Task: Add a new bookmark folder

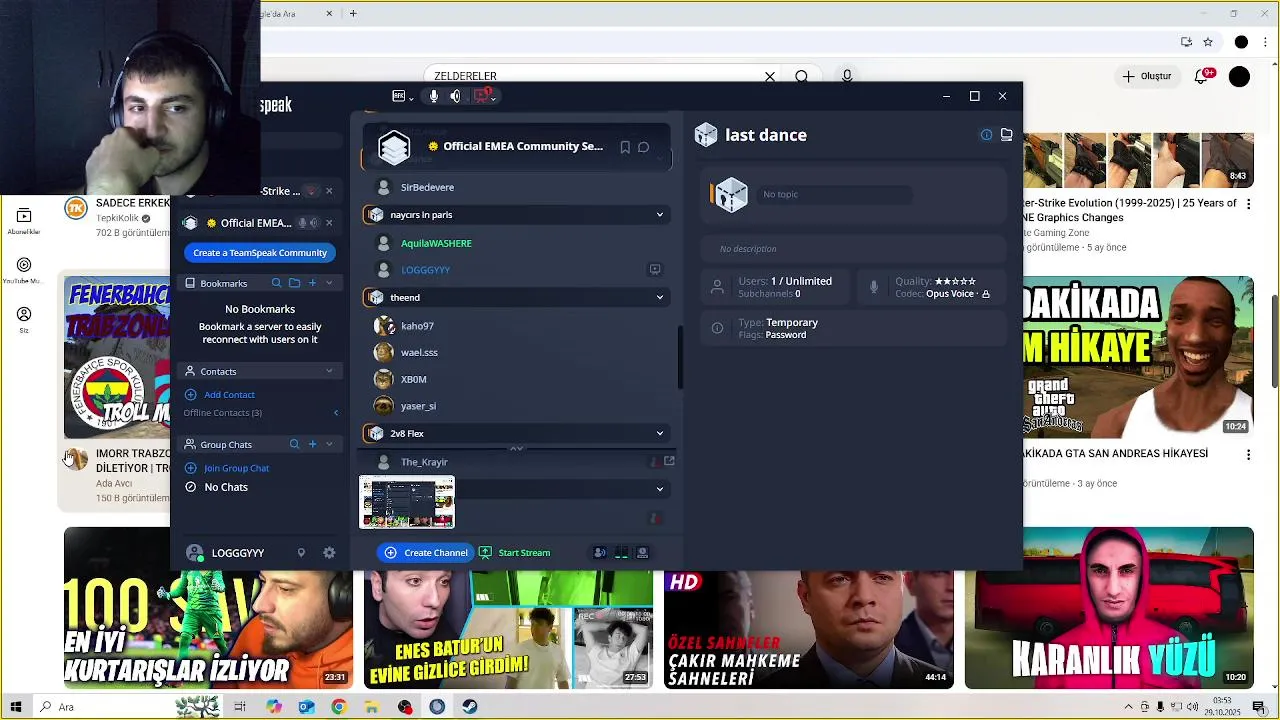Action: (x=294, y=283)
